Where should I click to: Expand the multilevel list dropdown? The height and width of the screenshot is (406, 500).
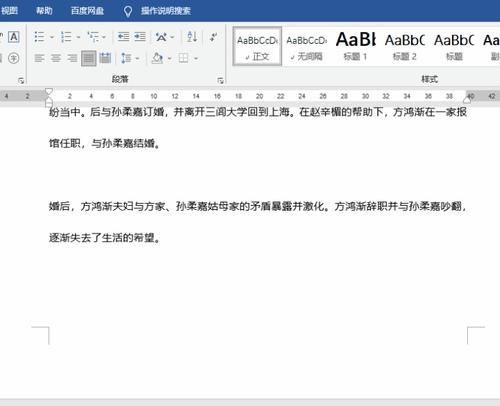[104, 37]
